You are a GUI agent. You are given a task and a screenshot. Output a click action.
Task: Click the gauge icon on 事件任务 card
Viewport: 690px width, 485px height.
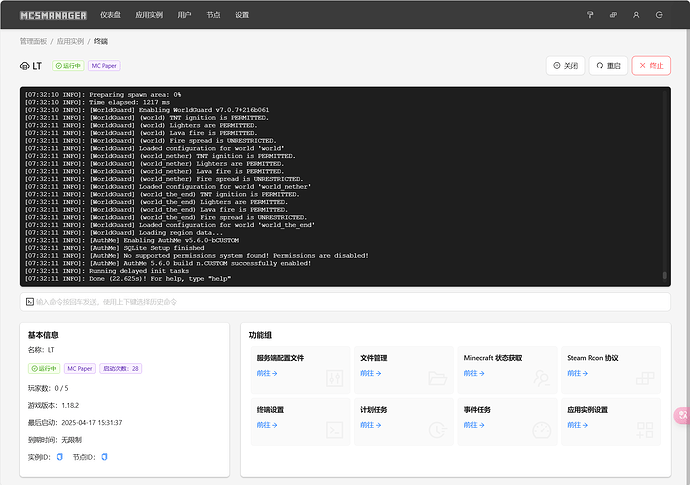click(x=541, y=430)
